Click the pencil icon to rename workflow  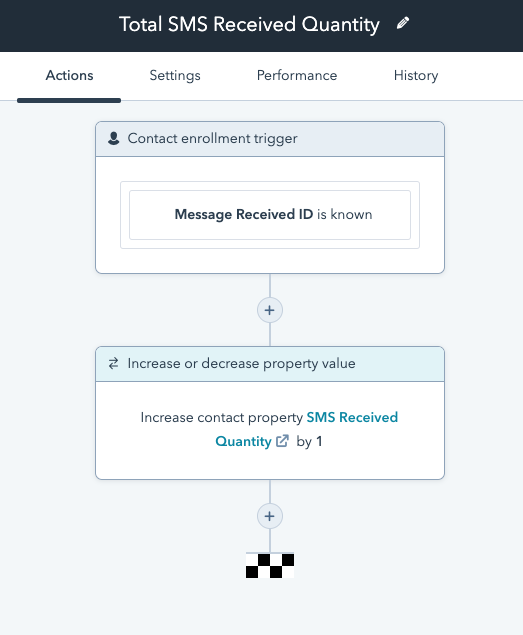pos(403,23)
